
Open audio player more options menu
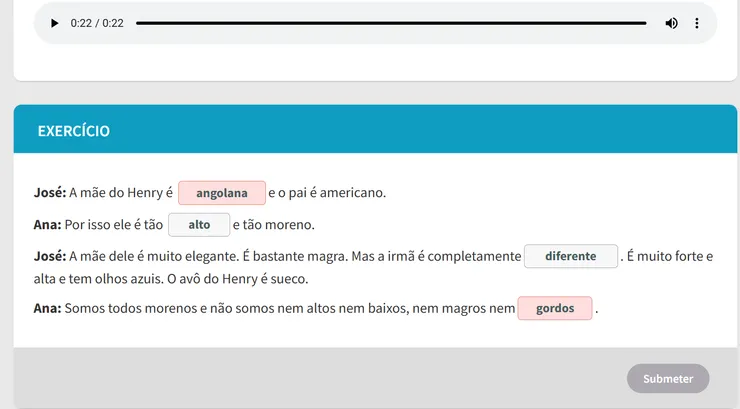tap(697, 23)
